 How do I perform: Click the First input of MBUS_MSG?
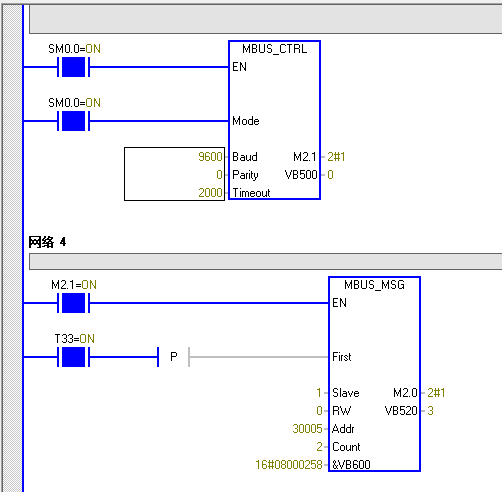[x=342, y=357]
